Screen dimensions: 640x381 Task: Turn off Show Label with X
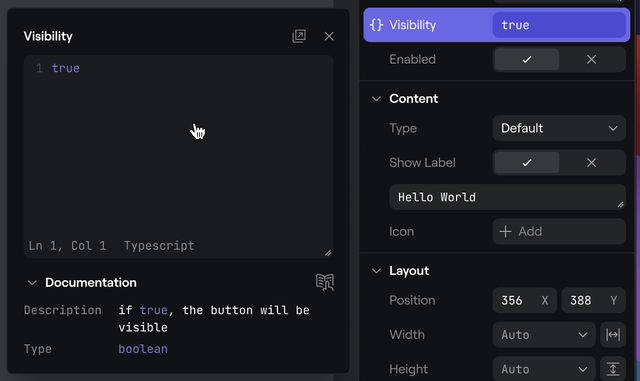click(591, 163)
